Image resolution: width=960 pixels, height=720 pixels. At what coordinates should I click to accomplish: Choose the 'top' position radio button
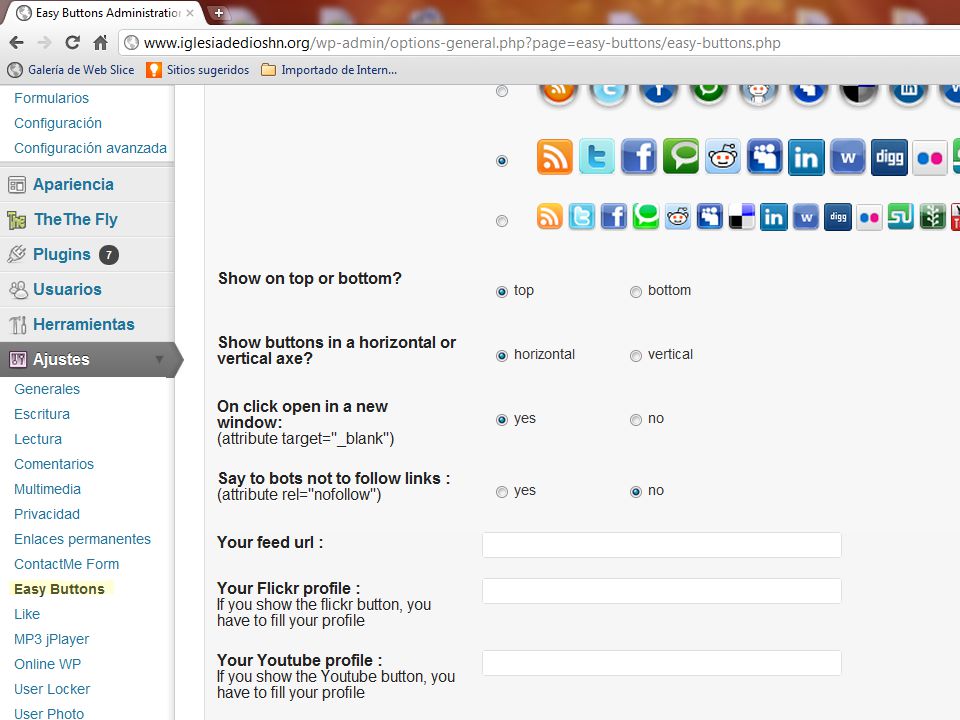point(502,291)
